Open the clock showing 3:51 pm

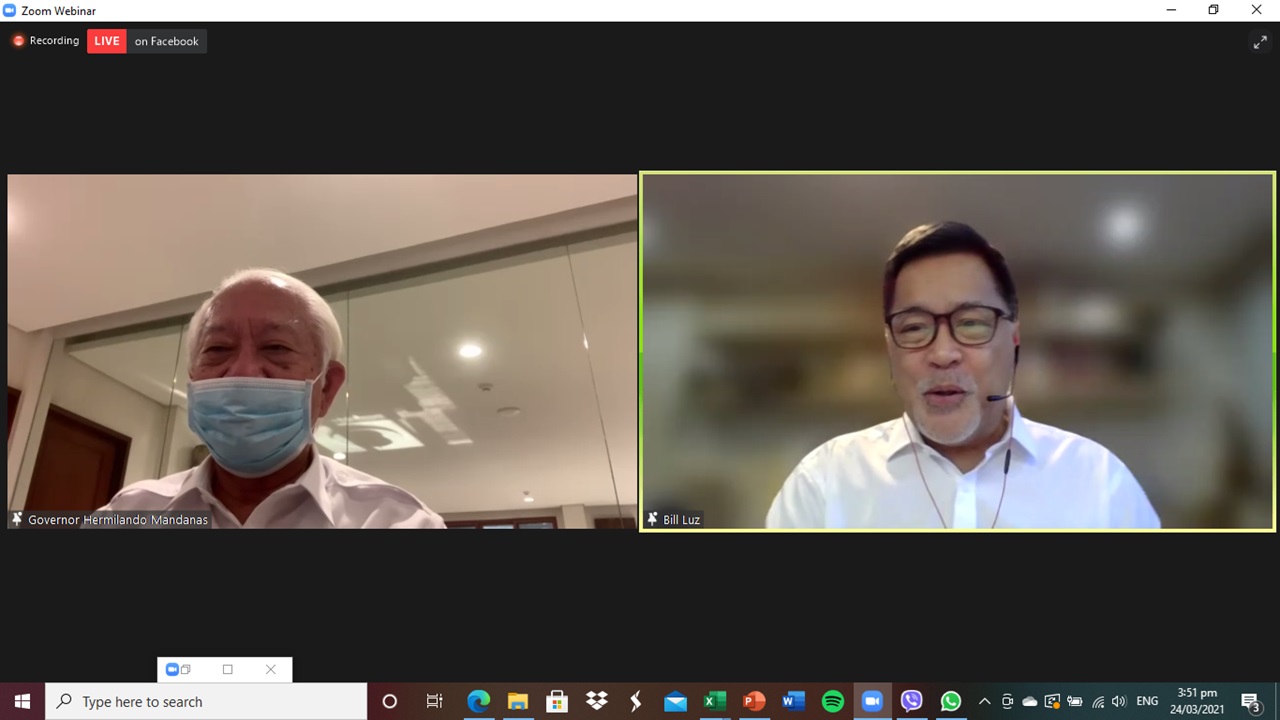[x=1198, y=701]
